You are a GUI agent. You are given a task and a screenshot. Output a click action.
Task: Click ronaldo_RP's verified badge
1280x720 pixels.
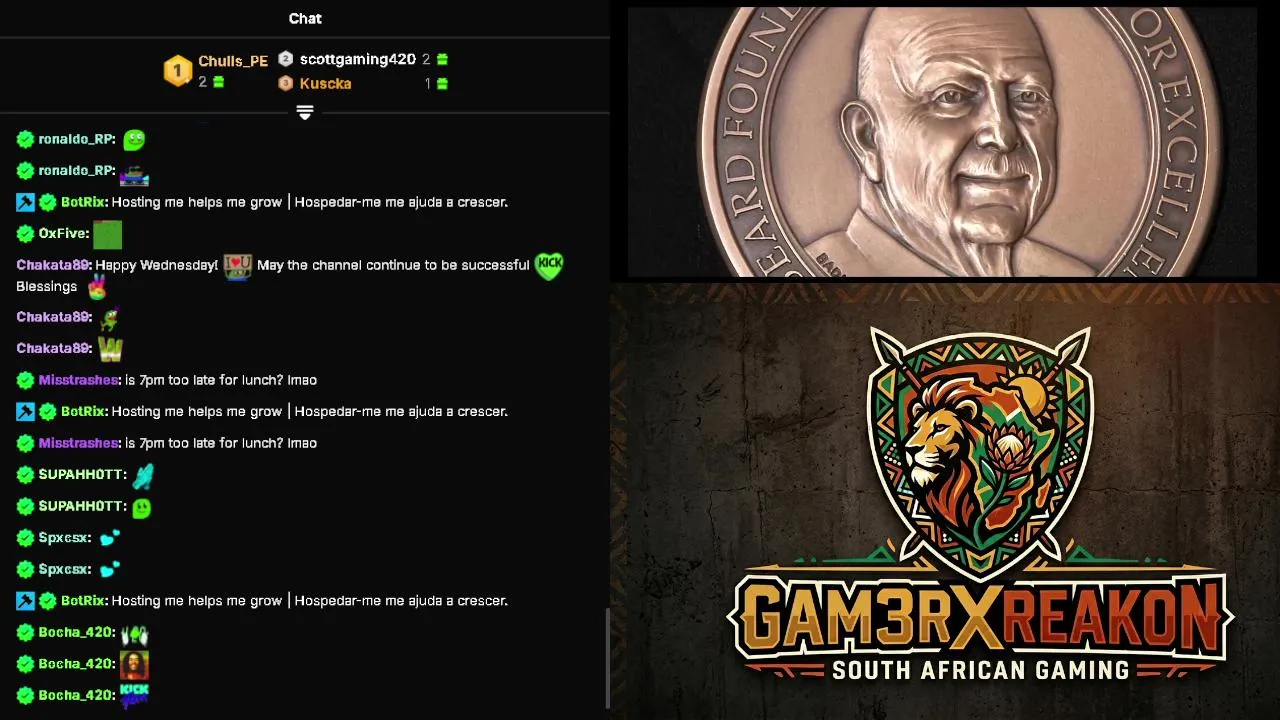(x=26, y=139)
